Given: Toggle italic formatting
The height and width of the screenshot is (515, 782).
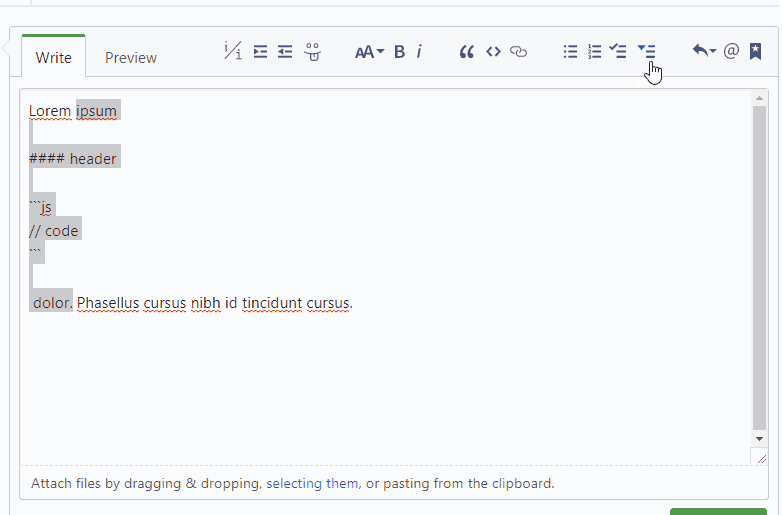Looking at the screenshot, I should [x=419, y=51].
